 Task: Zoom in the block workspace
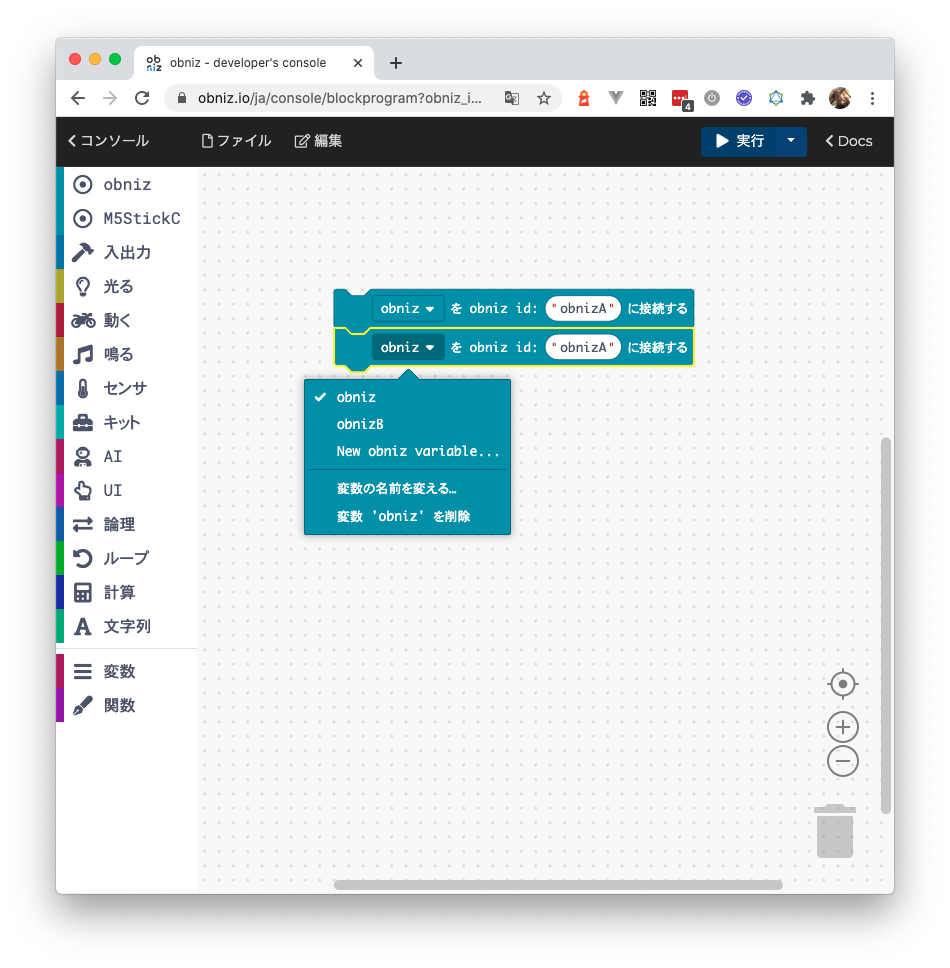coord(843,727)
